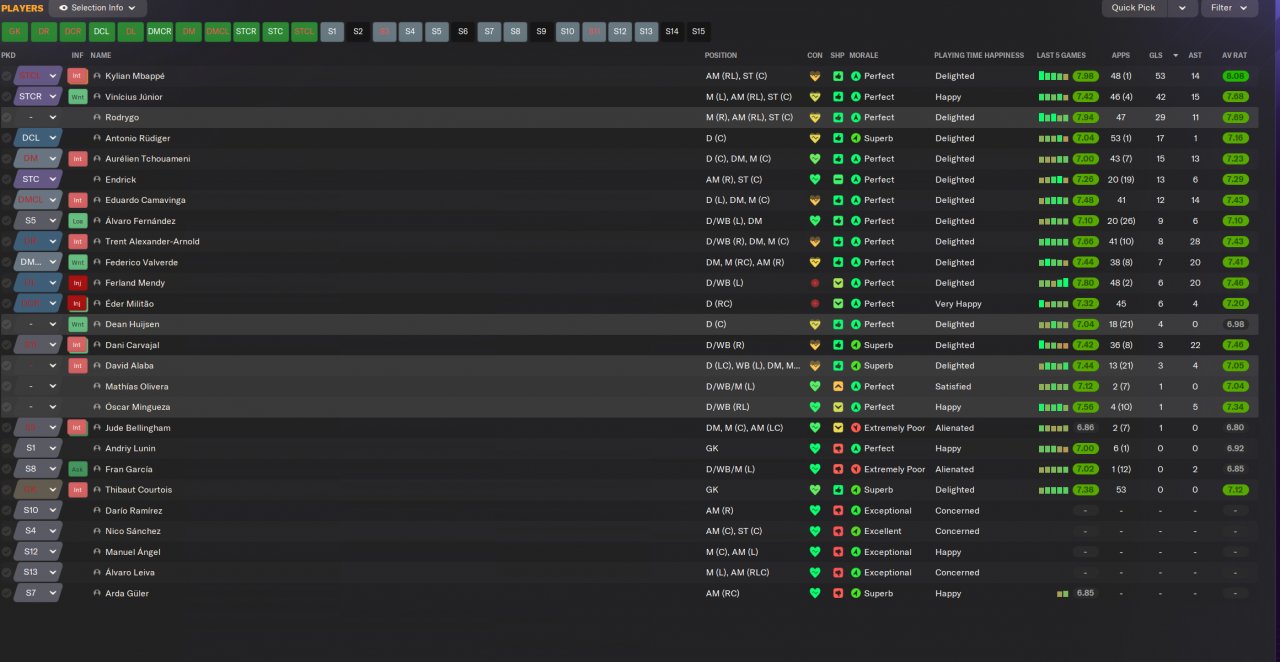The width and height of the screenshot is (1280, 662).
Task: Tick the selection circle for Kylian Mbappé
Action: coord(7,76)
